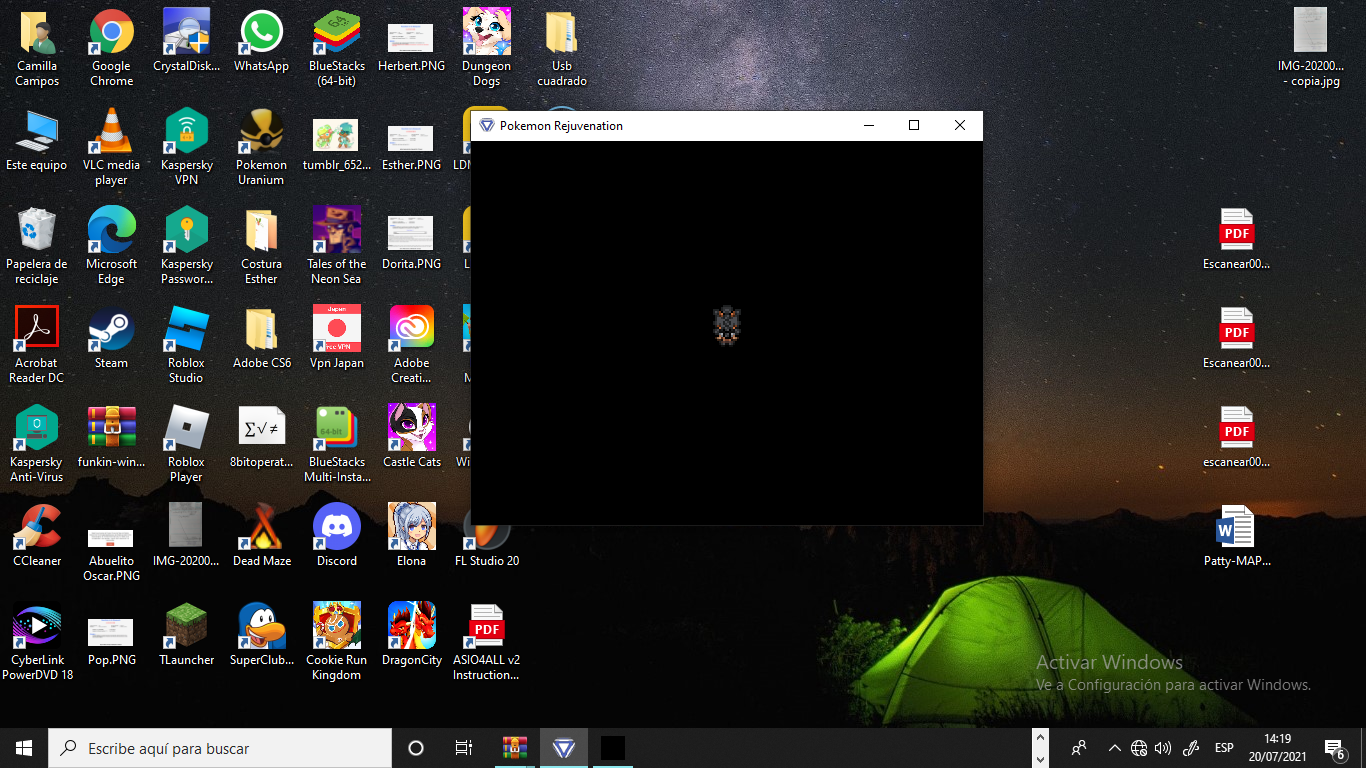The image size is (1366, 768).
Task: Change ESP input language indicator
Action: 1224,748
